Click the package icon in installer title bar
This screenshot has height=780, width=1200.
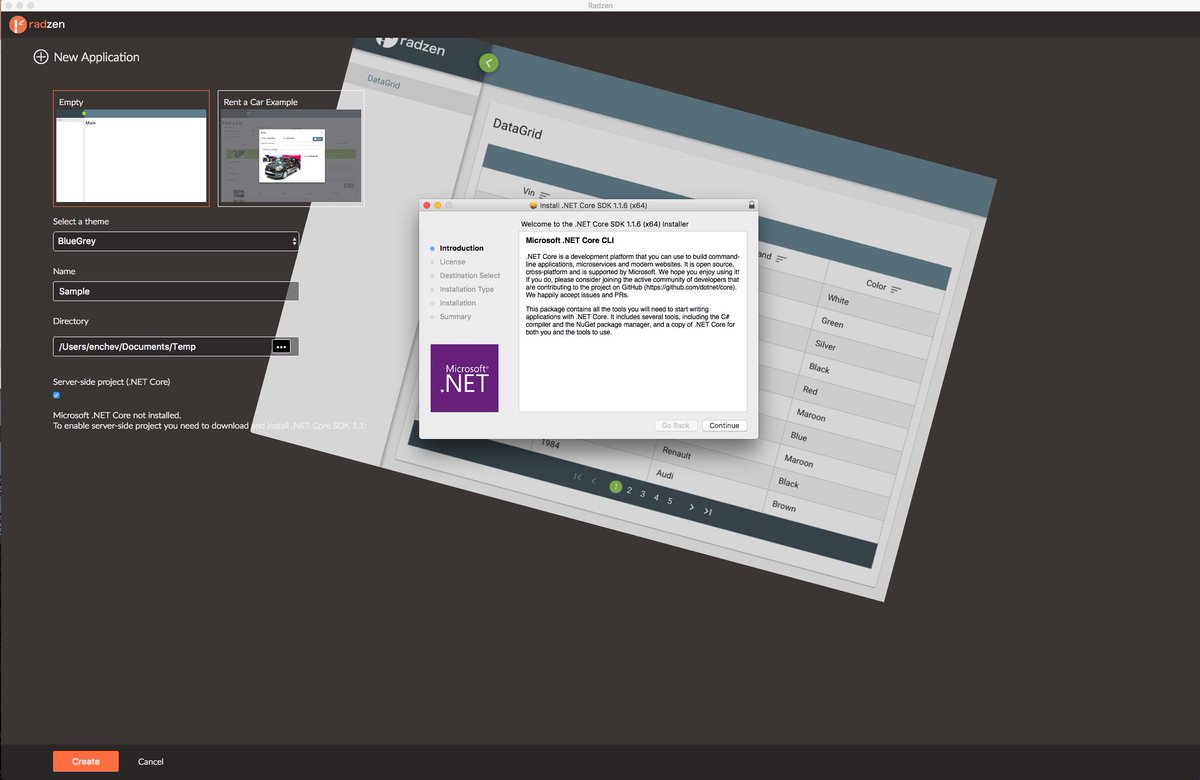point(534,205)
